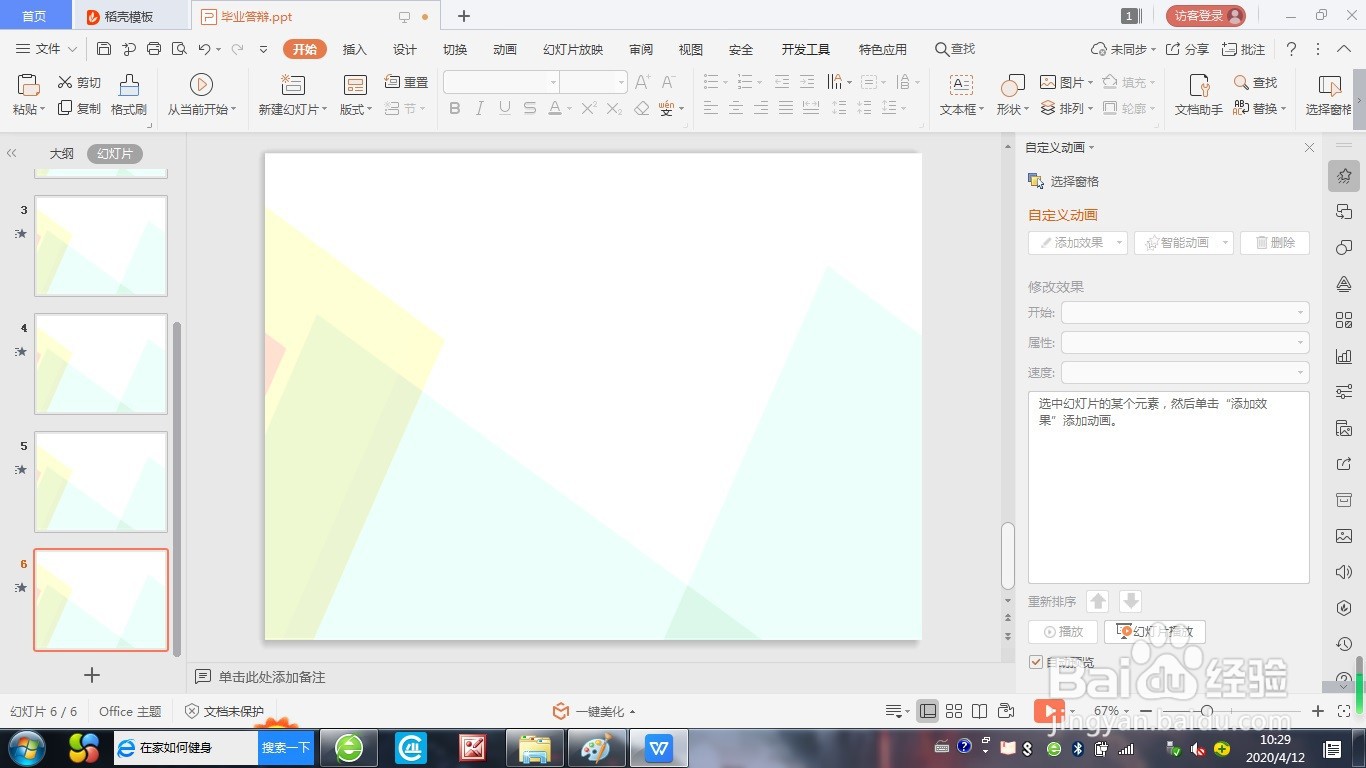Toggle Subscript formatting
The image size is (1366, 768).
615,108
